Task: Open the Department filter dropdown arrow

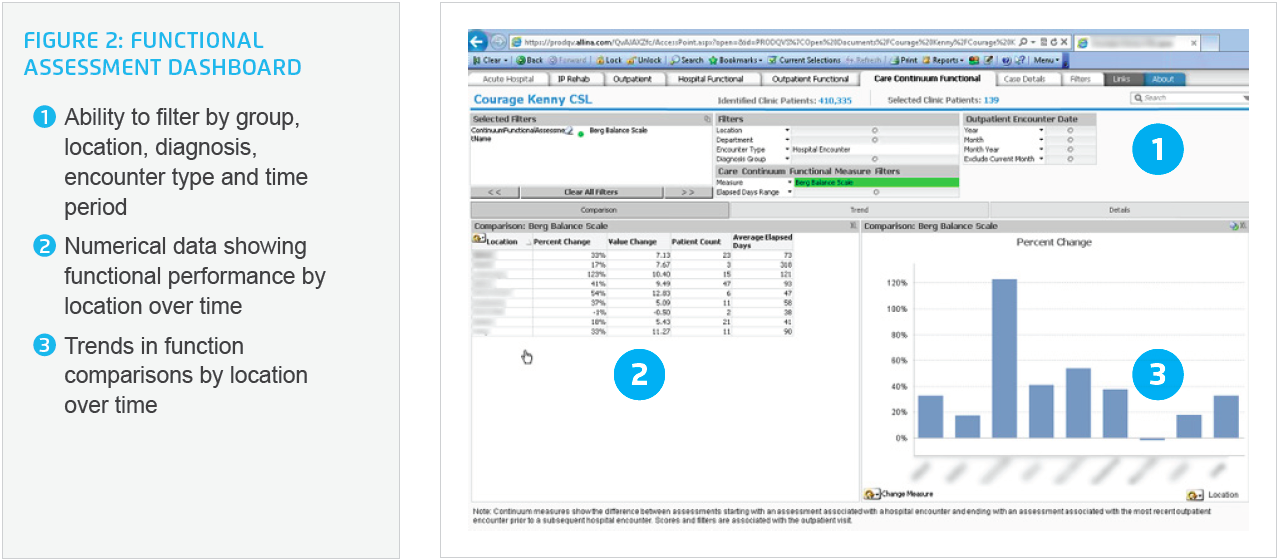Action: (x=787, y=140)
